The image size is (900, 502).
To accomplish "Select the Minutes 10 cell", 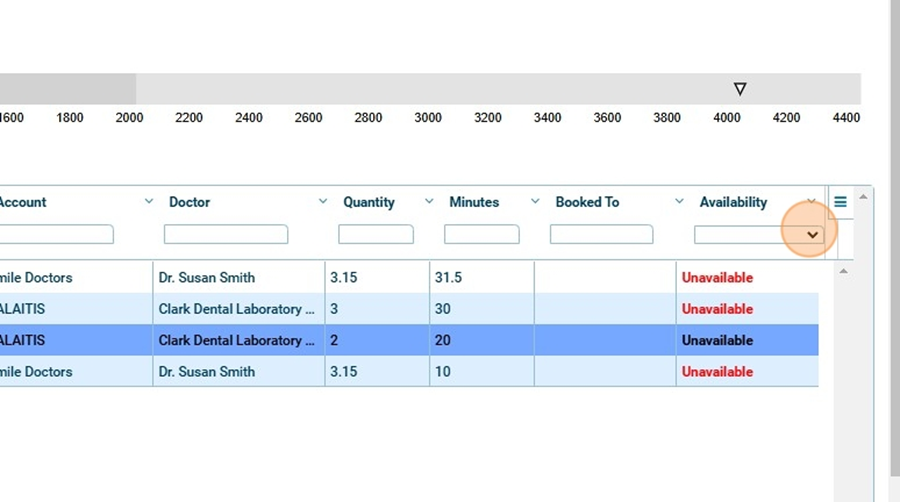I will tap(482, 372).
